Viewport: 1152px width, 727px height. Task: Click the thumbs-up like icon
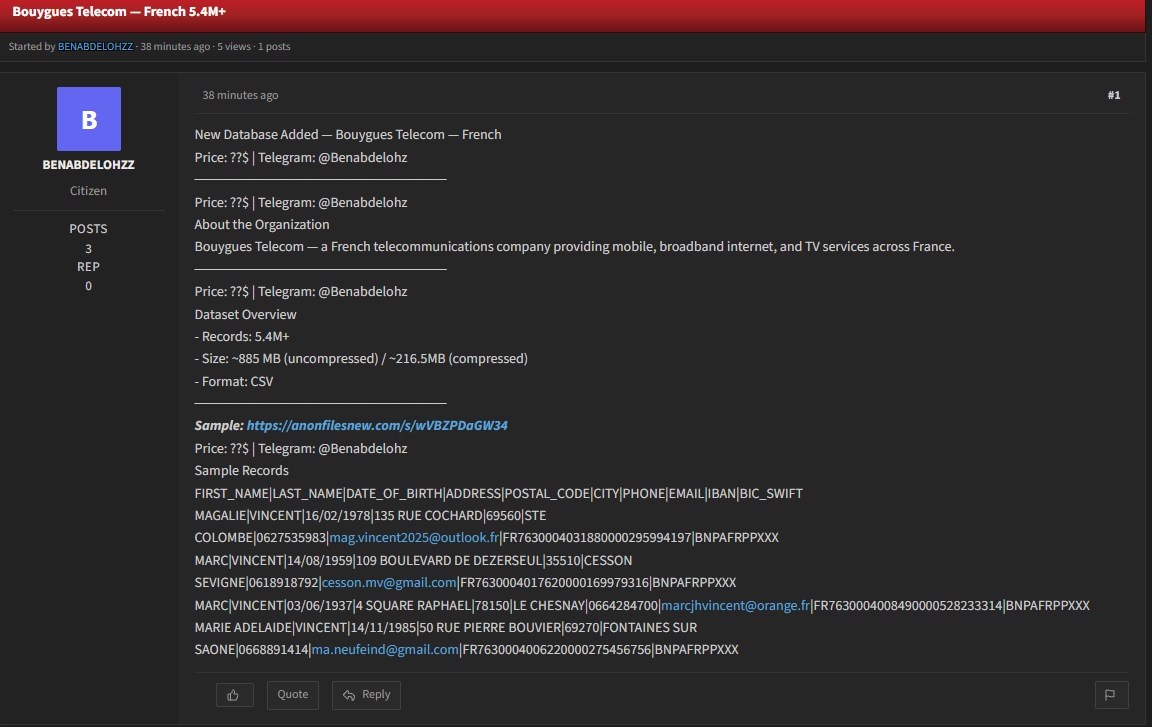[x=234, y=695]
